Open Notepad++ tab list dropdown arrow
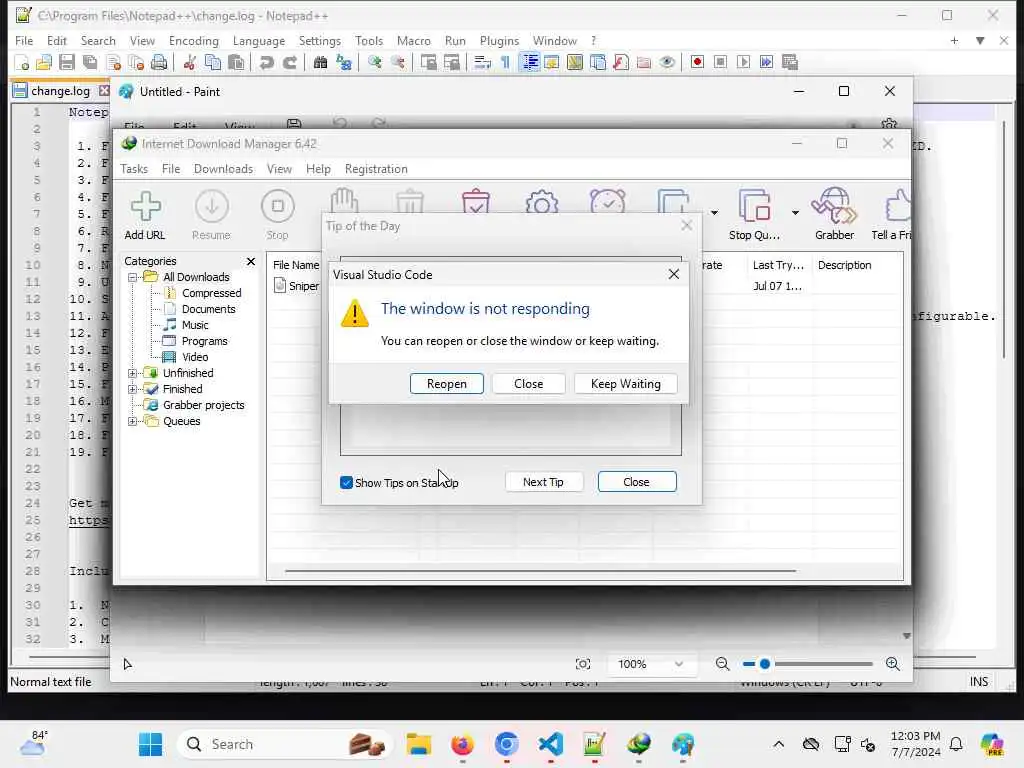Screen dimensions: 1024x768 coord(980,40)
